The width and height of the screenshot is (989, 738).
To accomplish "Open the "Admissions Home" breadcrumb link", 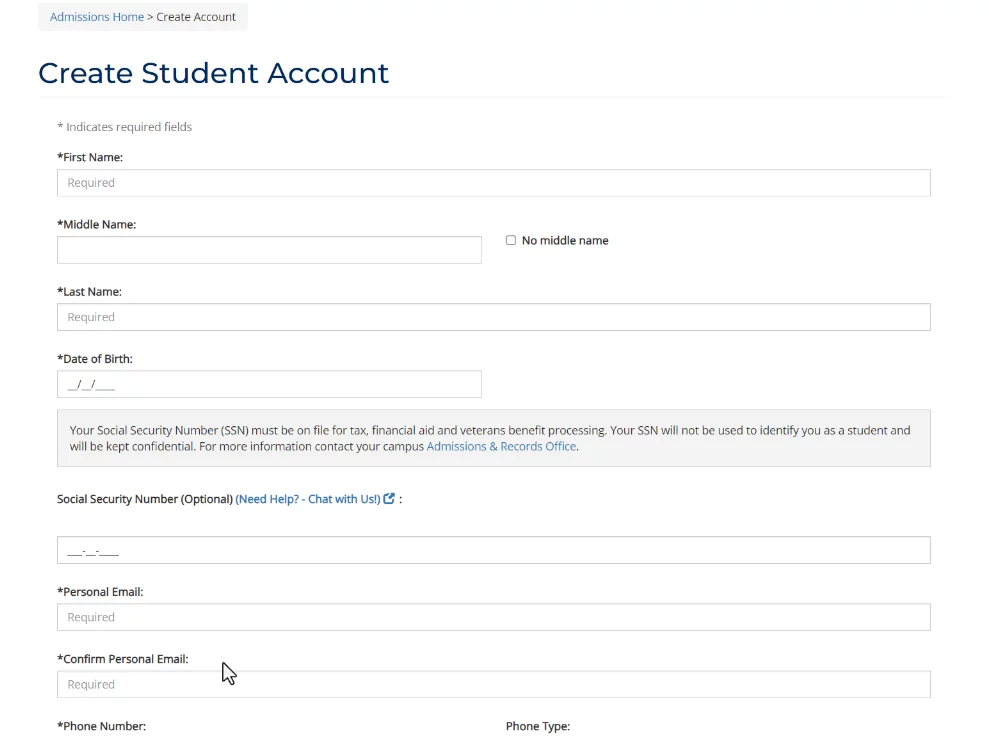I will [96, 16].
